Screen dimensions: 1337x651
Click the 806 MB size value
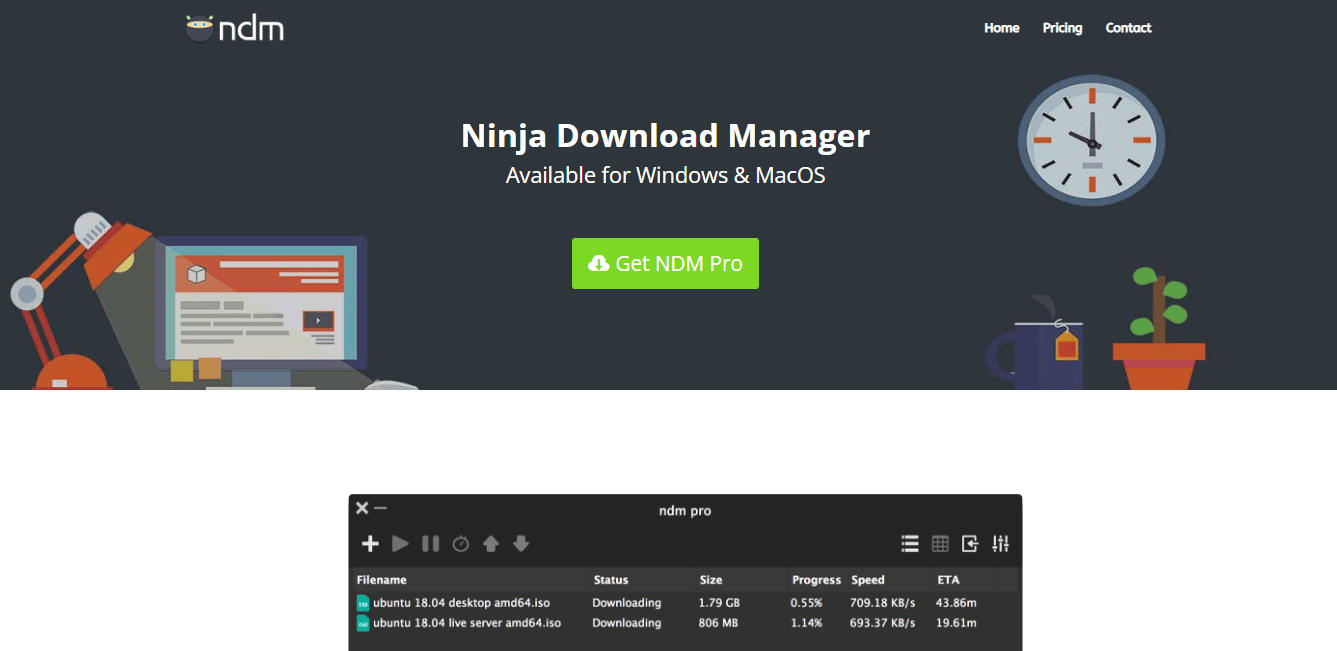point(718,623)
